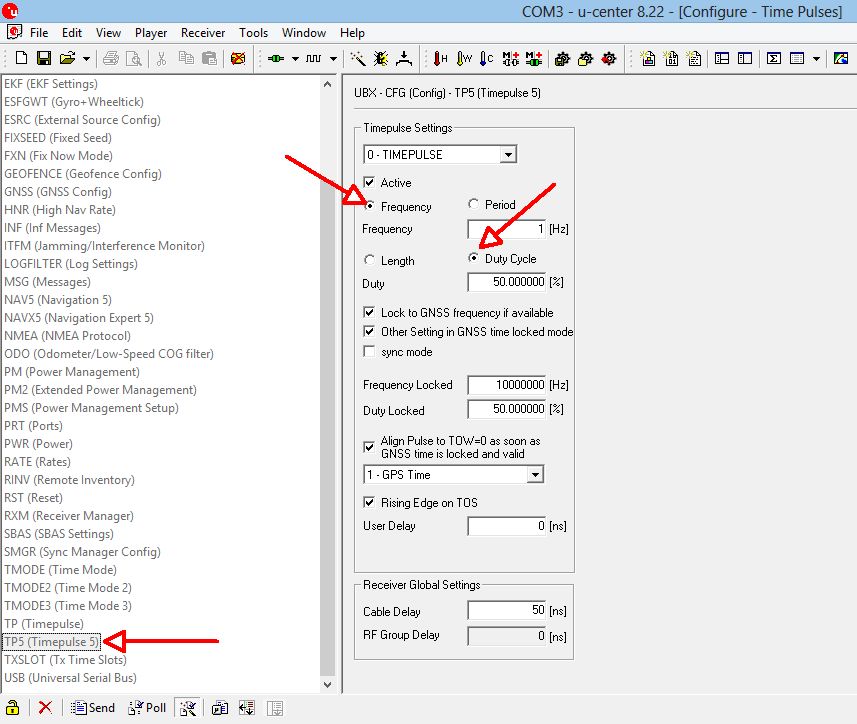Expand the table view dropdown arrow

pos(817,58)
